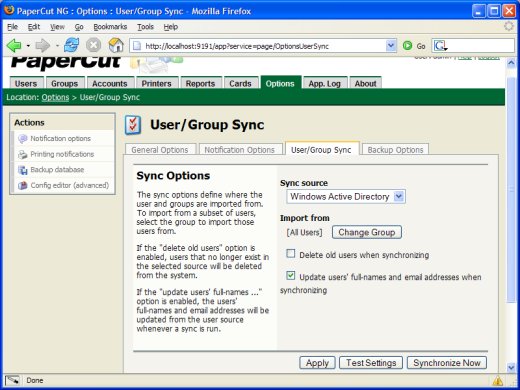The height and width of the screenshot is (390, 520).
Task: Click the Stop loading icon
Action: [94, 45]
